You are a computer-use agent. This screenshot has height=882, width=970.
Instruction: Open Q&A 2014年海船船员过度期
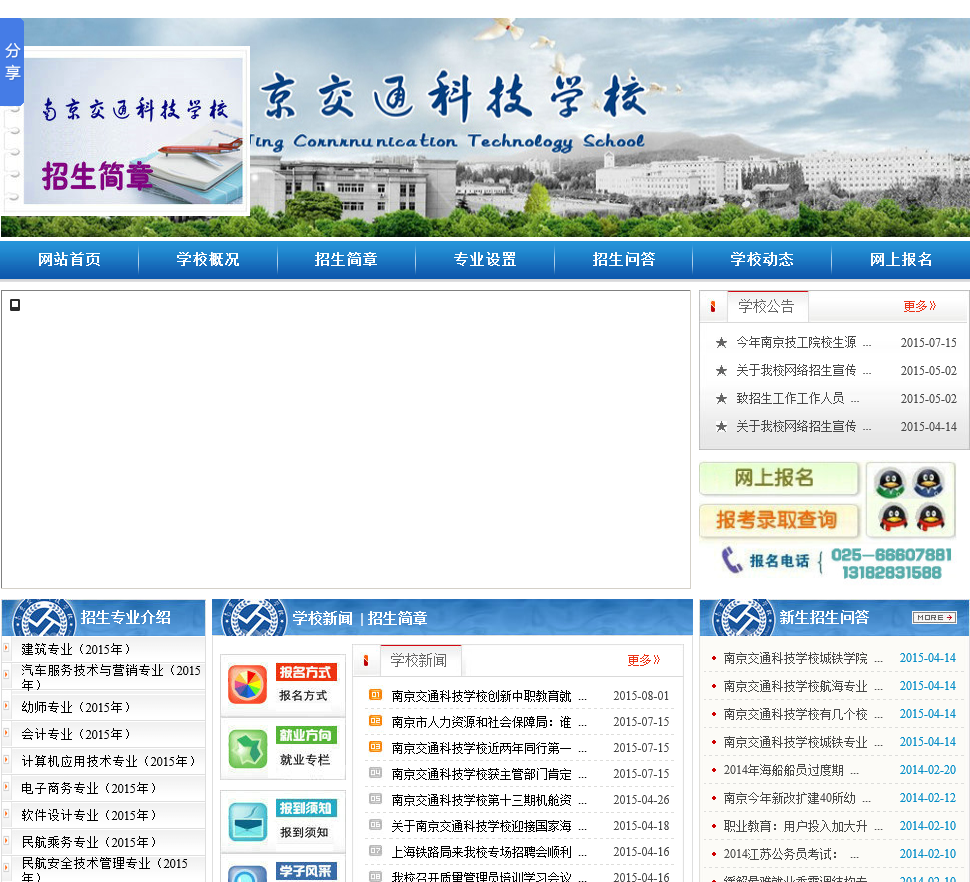click(791, 770)
